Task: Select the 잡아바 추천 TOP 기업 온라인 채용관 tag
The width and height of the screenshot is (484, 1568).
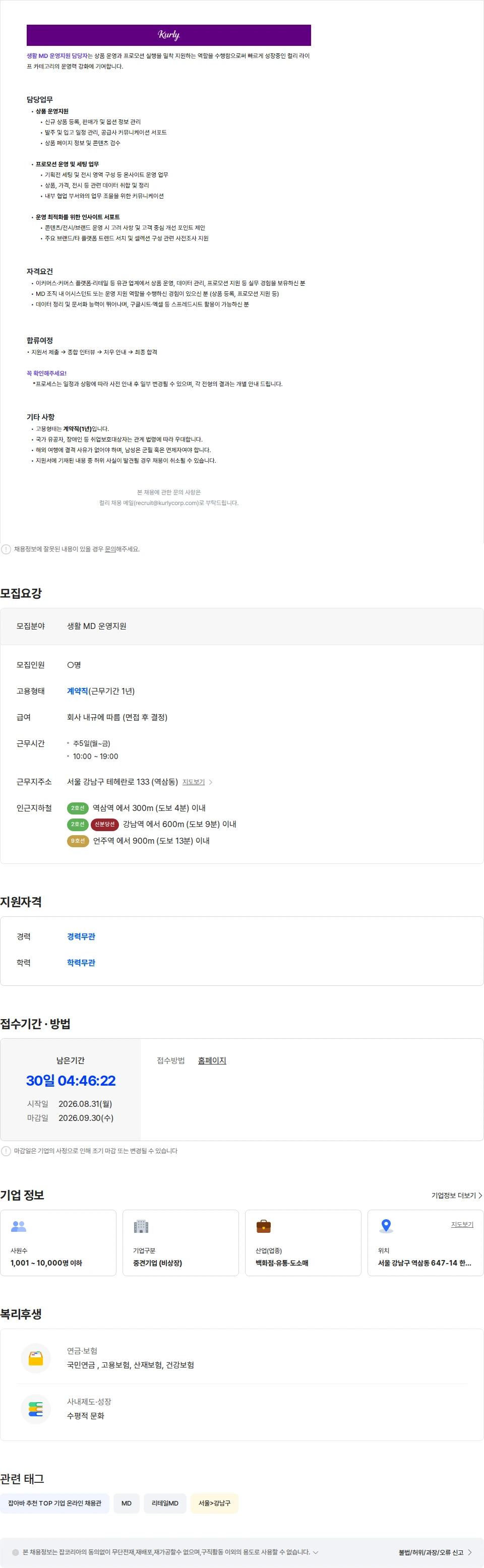Action: 55,1503
